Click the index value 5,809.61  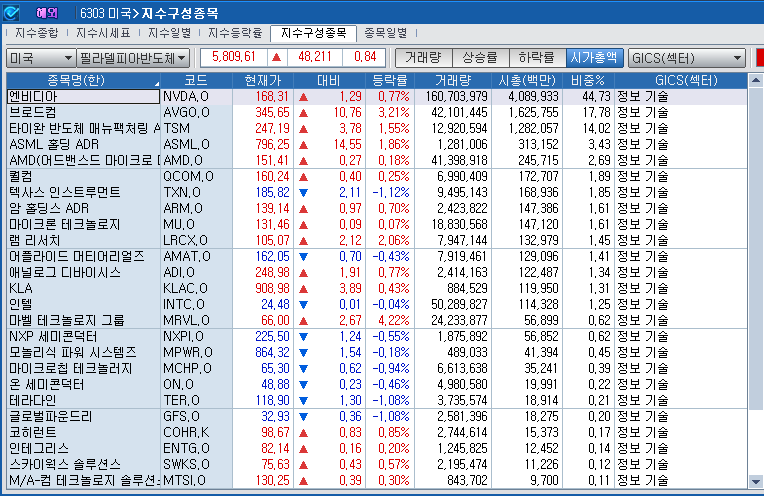click(234, 57)
